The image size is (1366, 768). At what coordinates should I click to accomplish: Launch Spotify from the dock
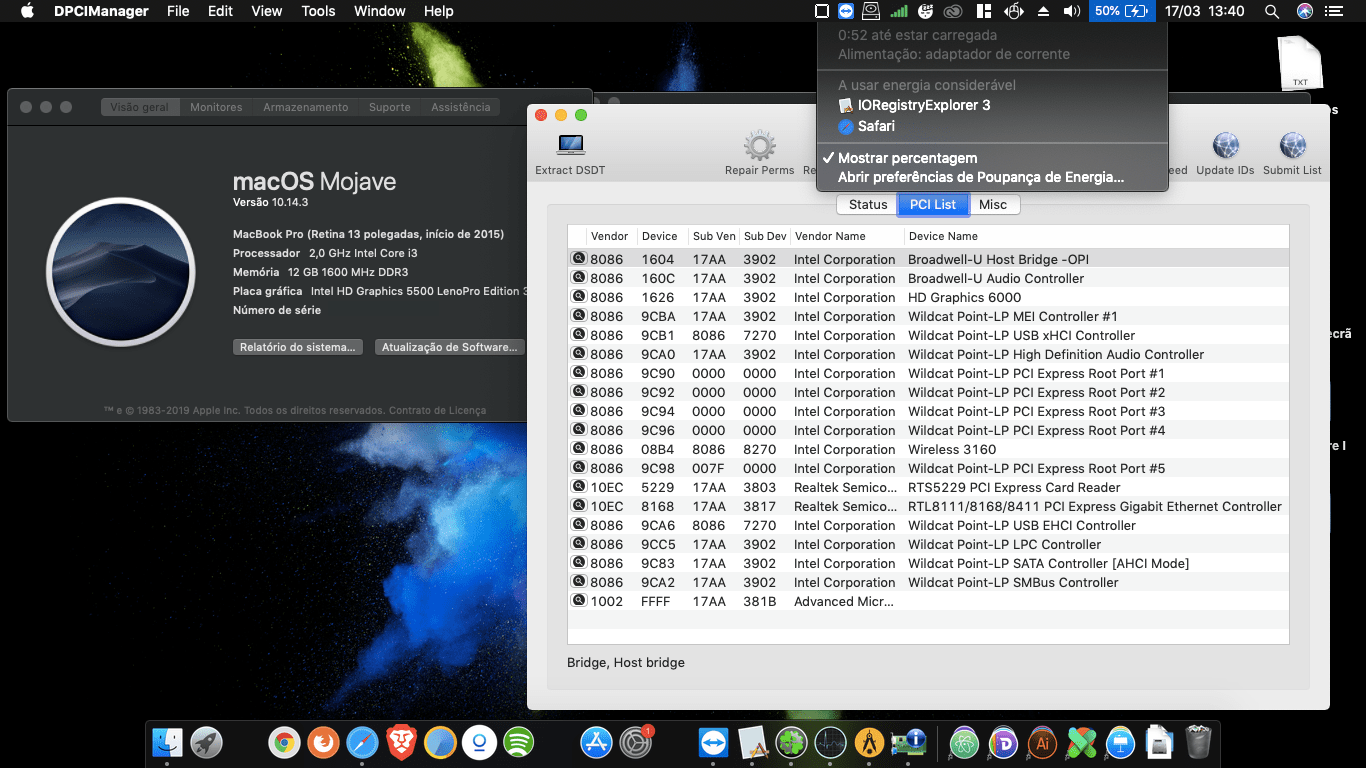(518, 743)
